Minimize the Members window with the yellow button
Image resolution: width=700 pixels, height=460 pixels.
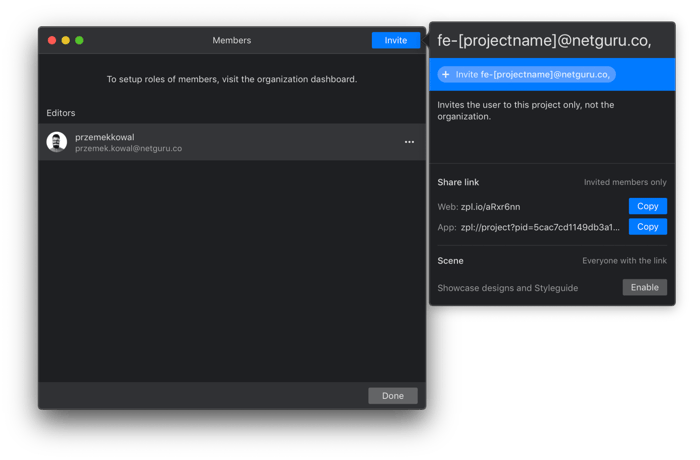pos(66,40)
